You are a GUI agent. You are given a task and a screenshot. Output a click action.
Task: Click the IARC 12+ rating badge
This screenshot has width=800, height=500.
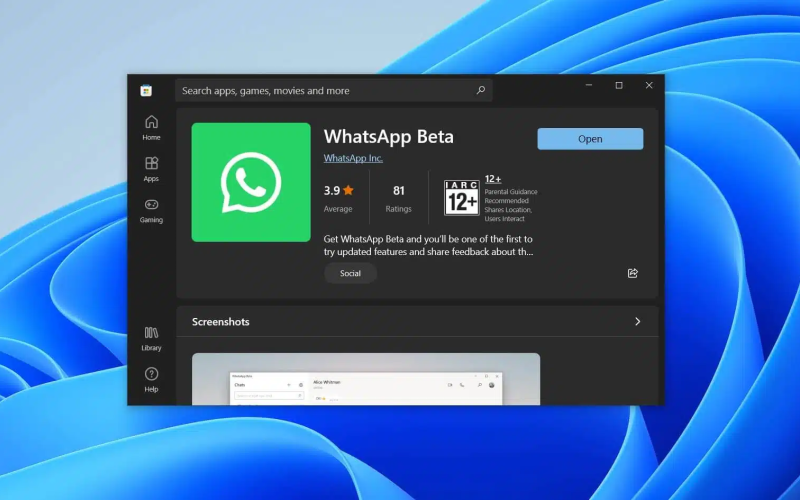461,199
